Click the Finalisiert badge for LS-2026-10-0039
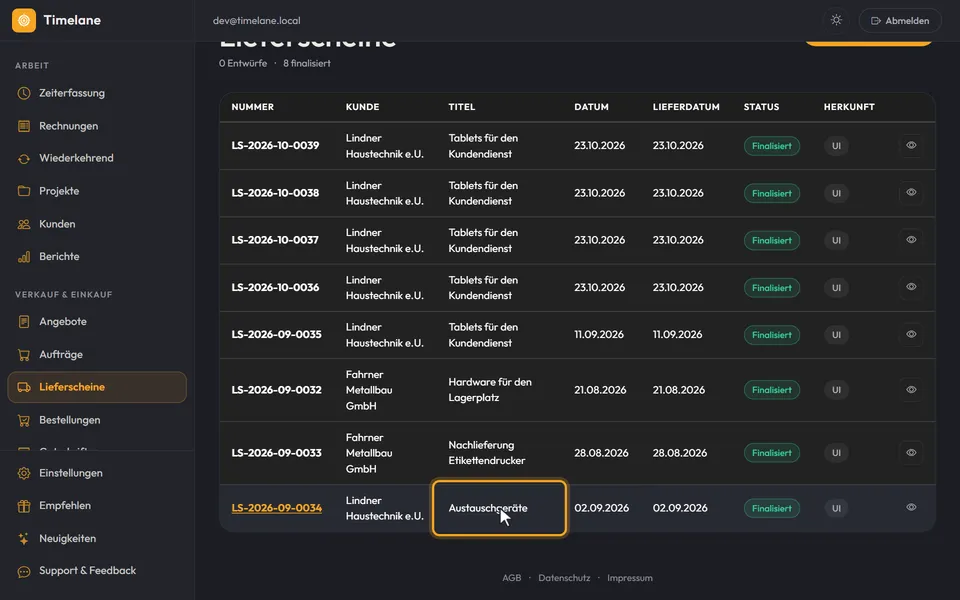Image resolution: width=960 pixels, height=600 pixels. click(771, 146)
